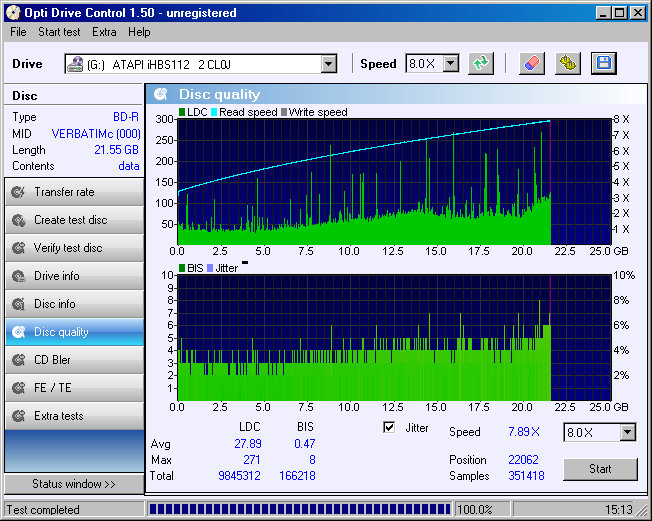652x521 pixels.
Task: Open the Start test menu
Action: [x=59, y=32]
